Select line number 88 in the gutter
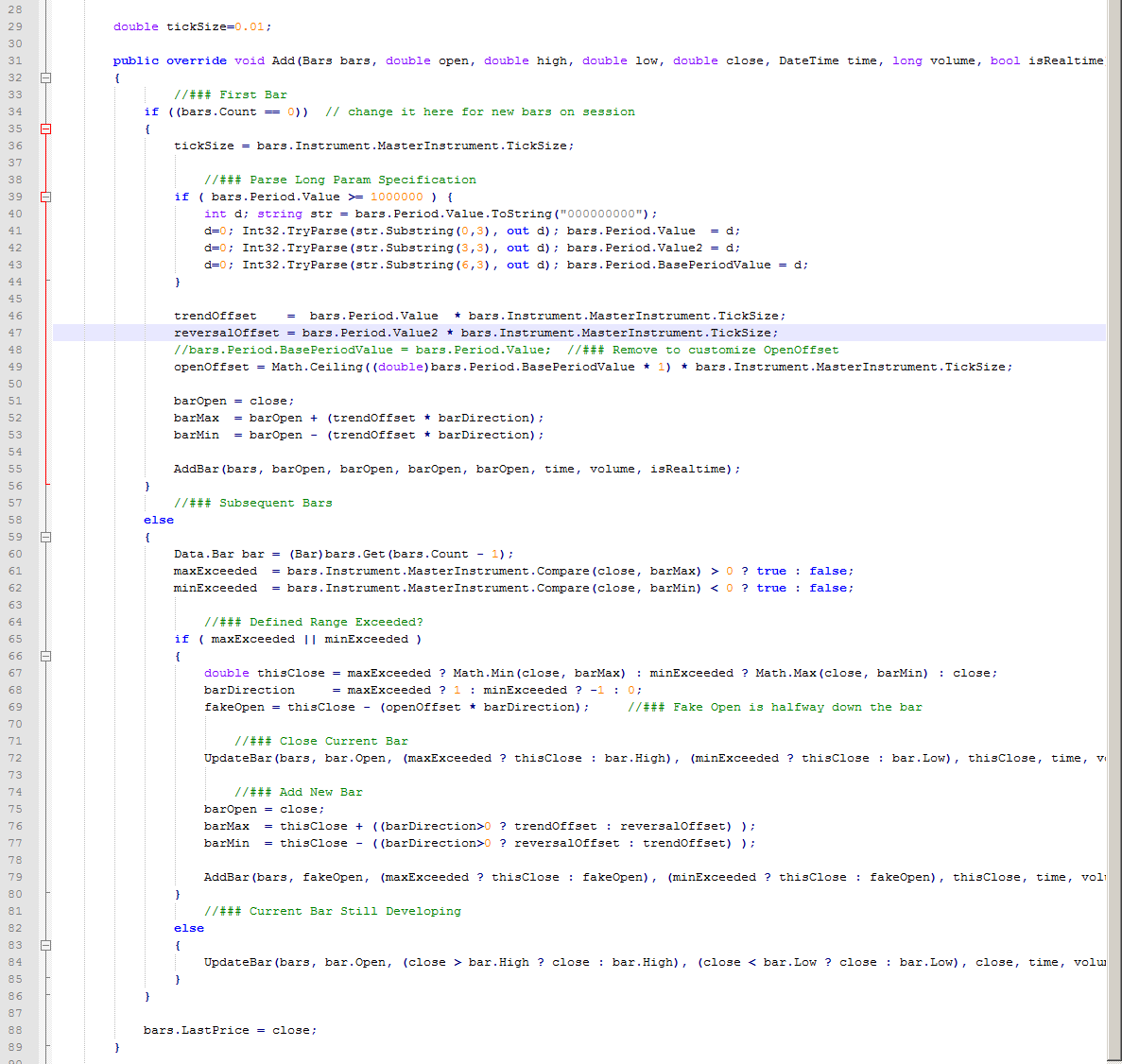 pyautogui.click(x=15, y=1030)
